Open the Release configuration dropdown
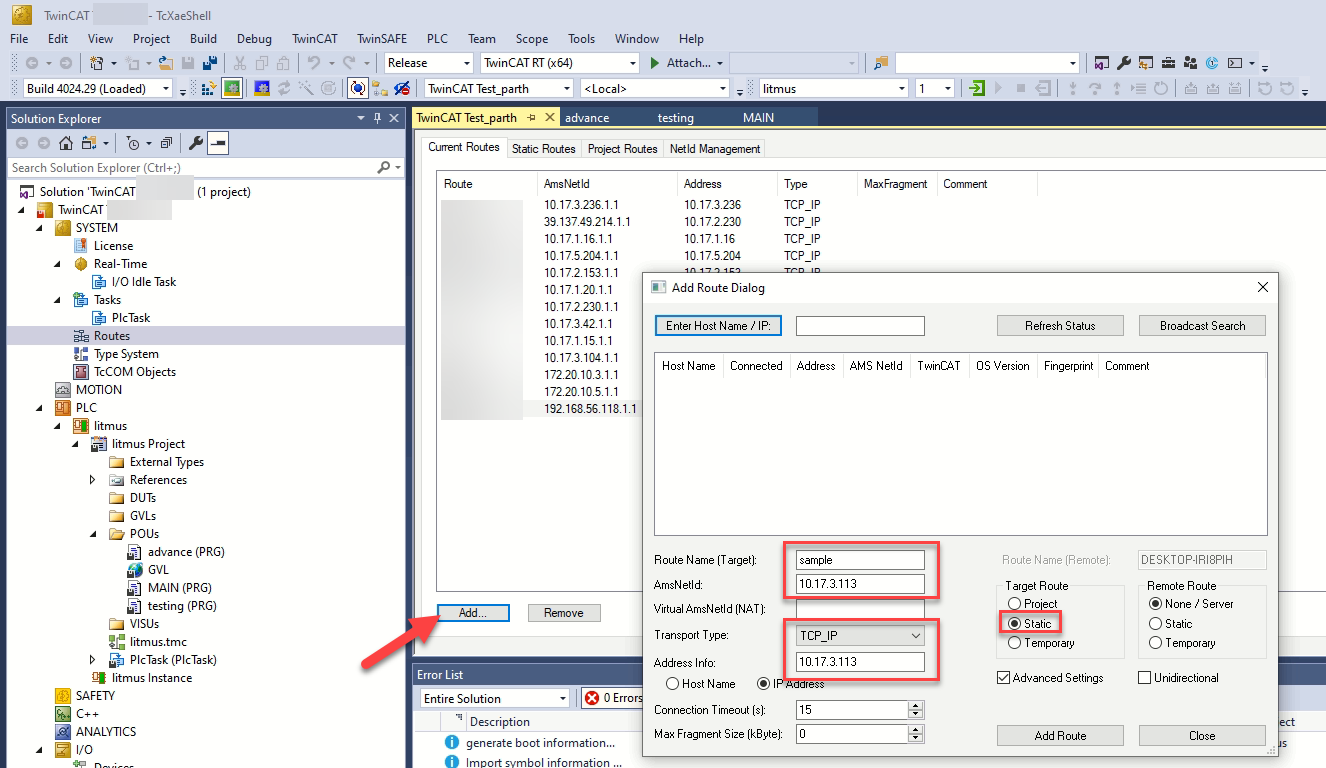 click(x=428, y=63)
